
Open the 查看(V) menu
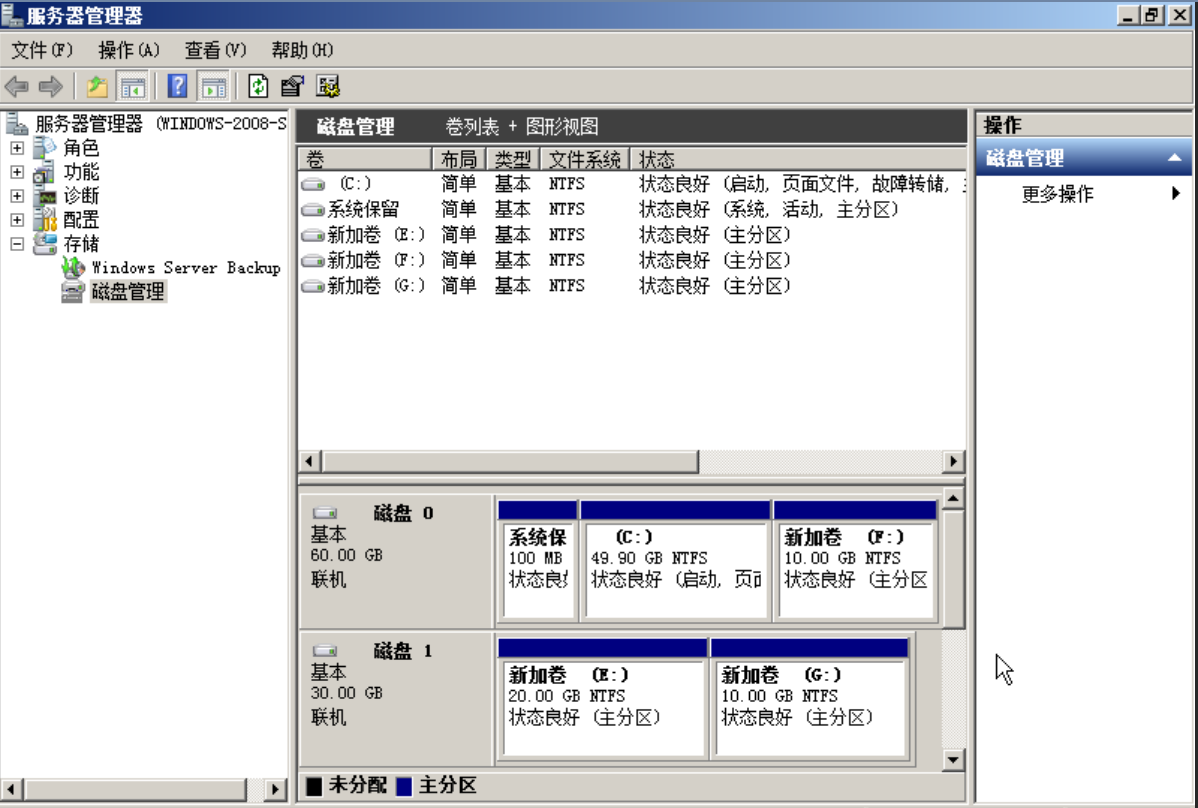tap(215, 50)
